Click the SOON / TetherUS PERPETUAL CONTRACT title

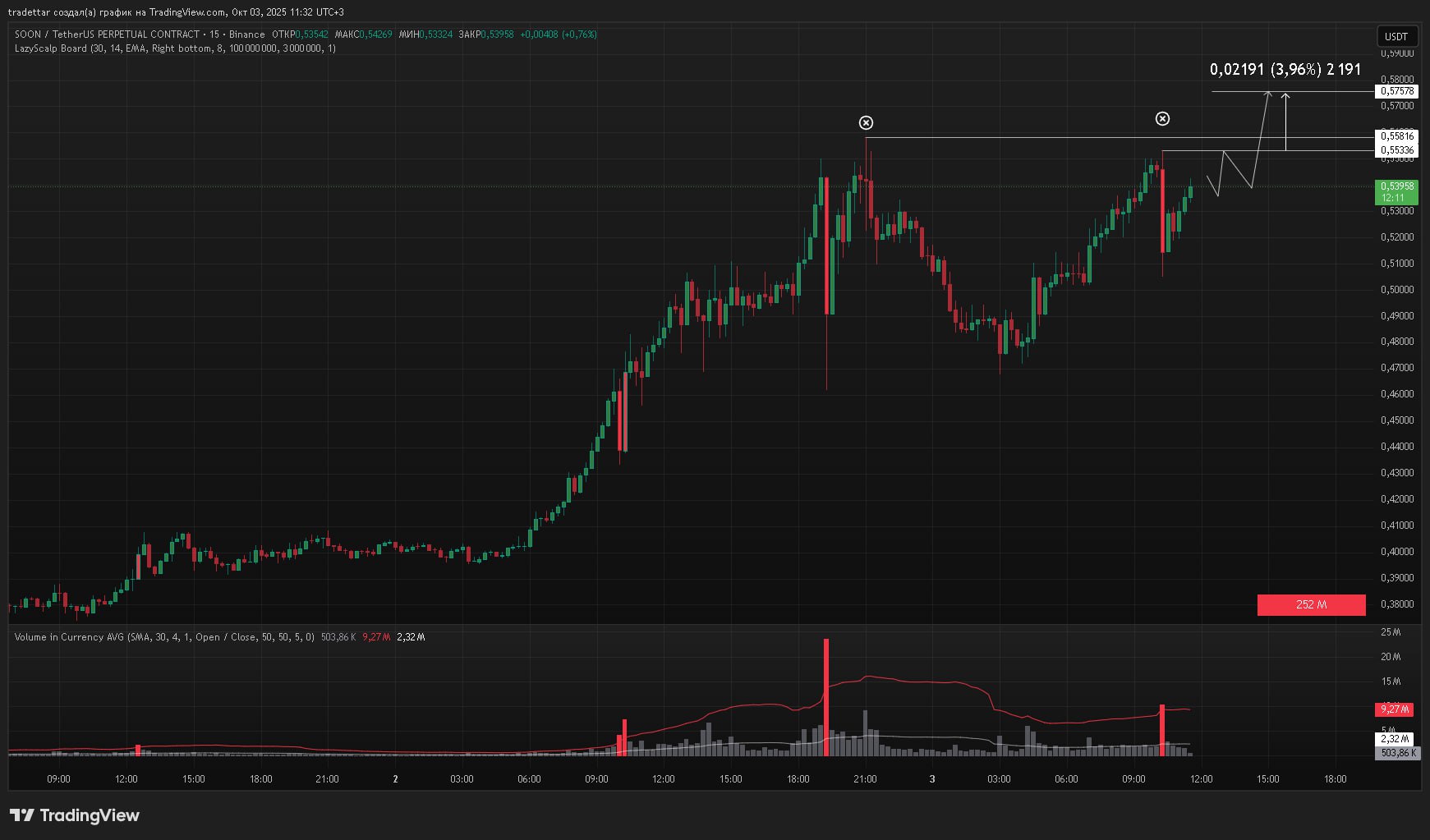(107, 34)
